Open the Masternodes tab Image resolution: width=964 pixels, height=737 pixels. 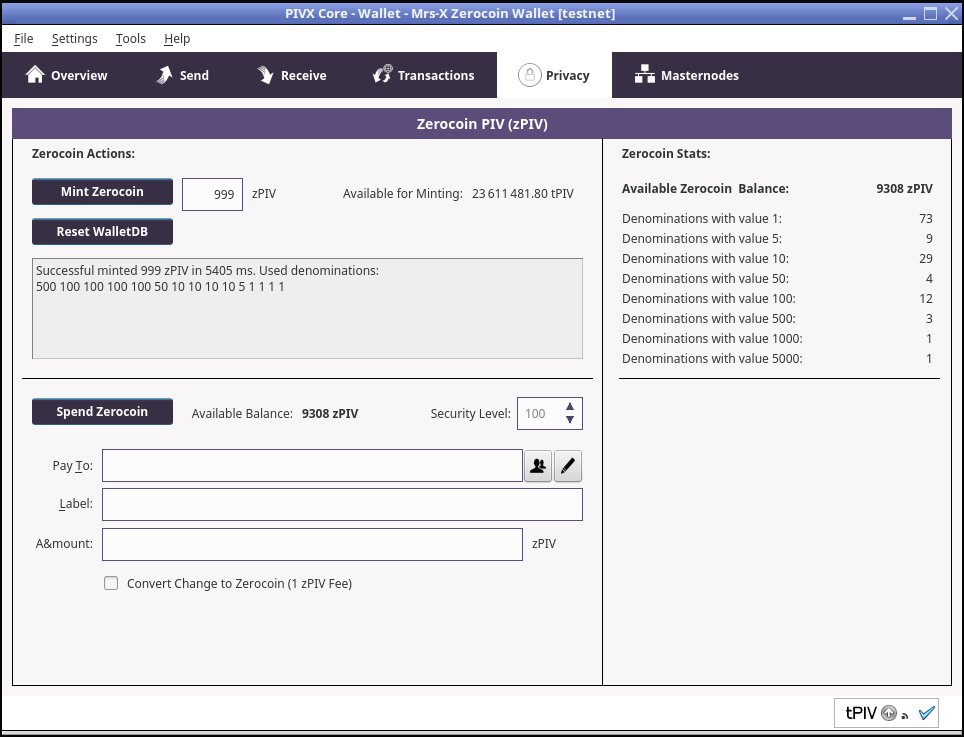[x=687, y=75]
